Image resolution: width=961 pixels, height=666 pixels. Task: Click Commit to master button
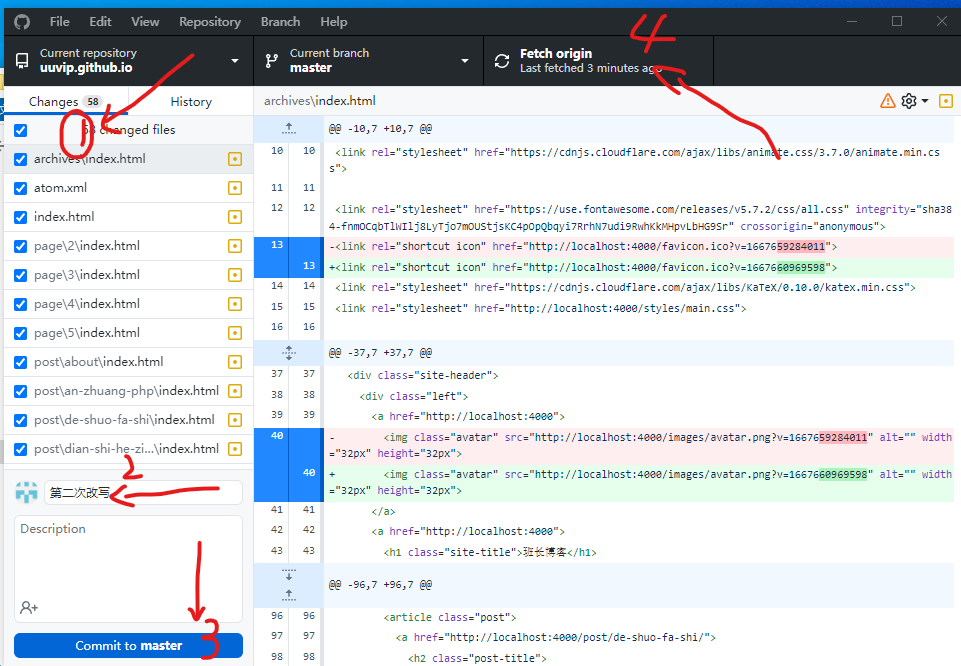(x=129, y=646)
